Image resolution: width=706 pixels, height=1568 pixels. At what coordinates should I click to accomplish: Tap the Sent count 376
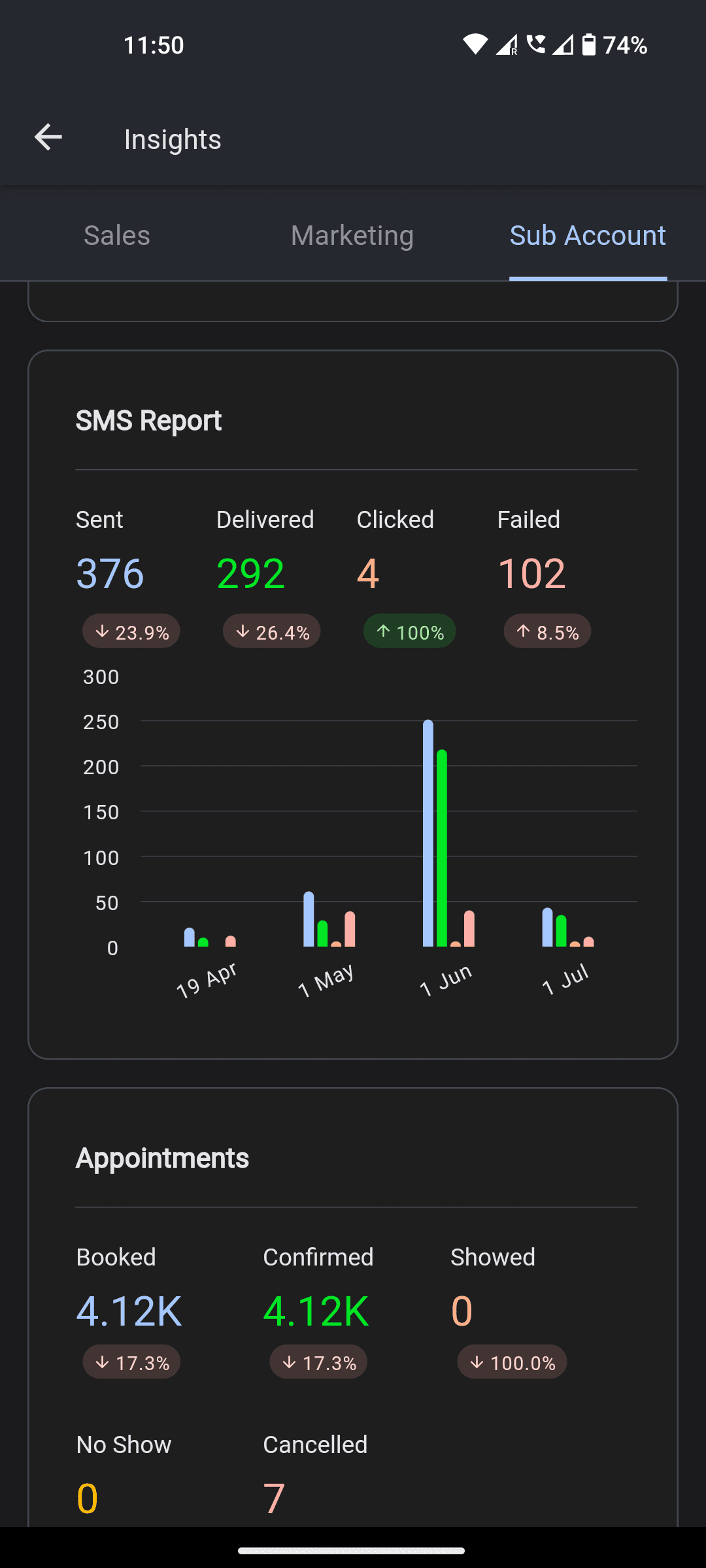[110, 574]
